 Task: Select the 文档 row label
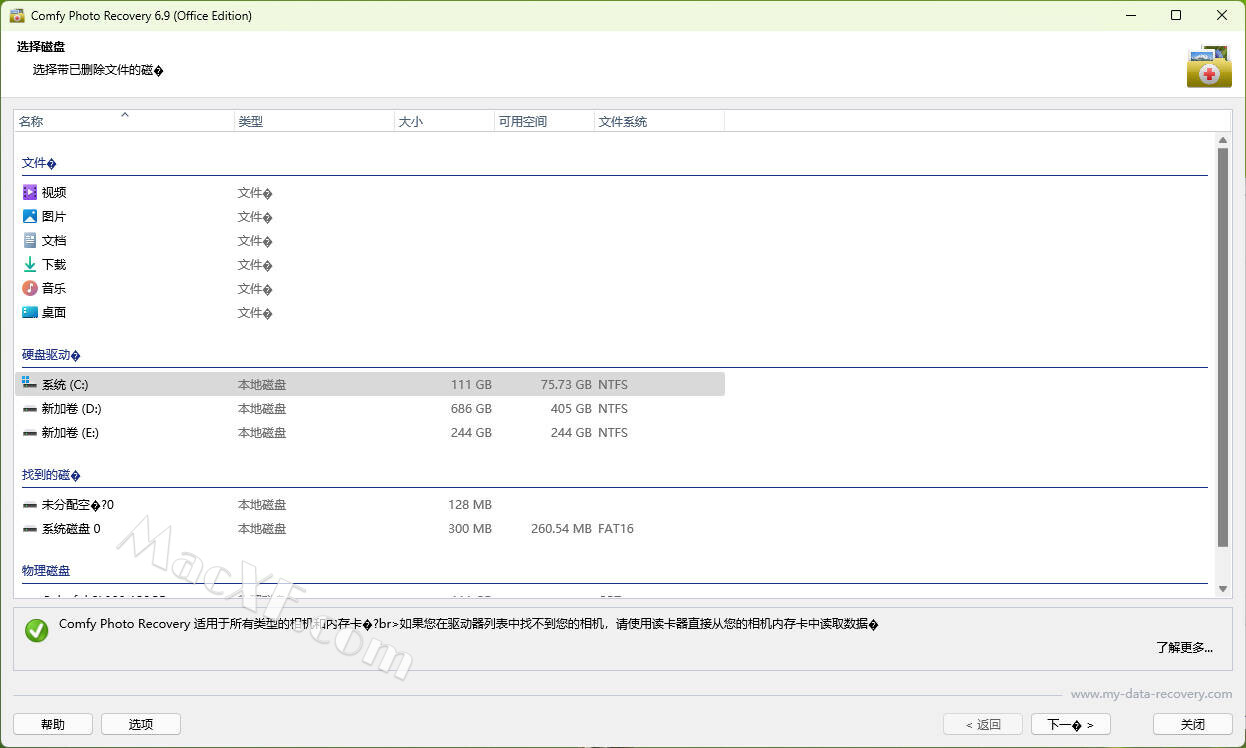point(54,240)
